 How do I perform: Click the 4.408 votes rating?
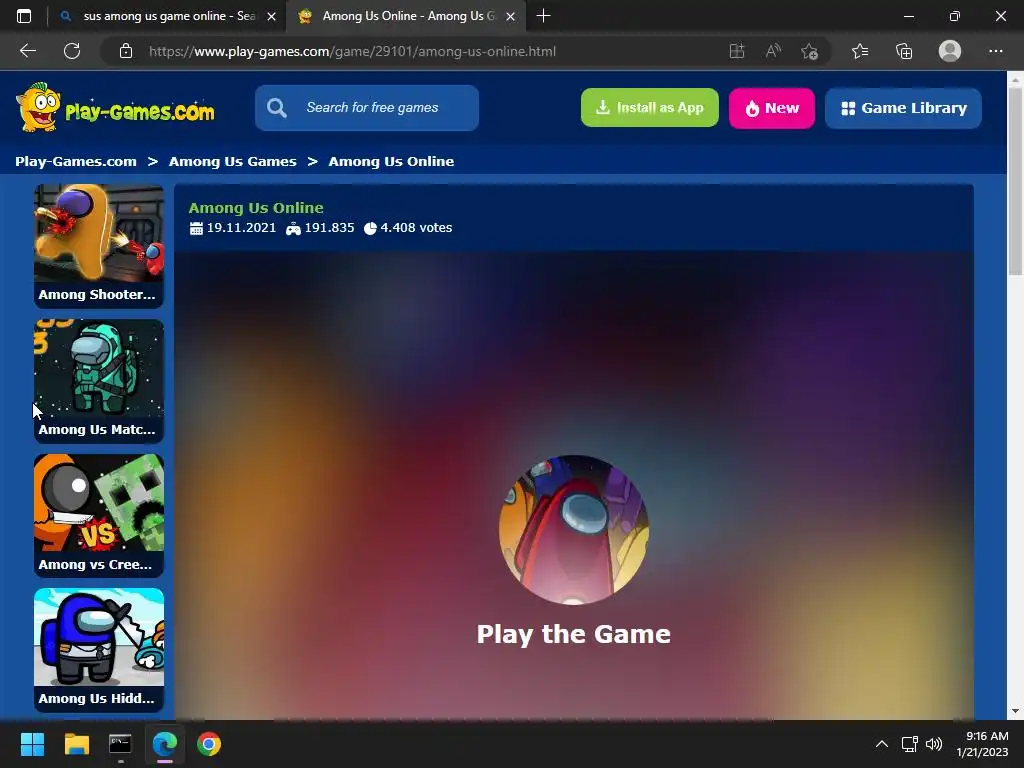coord(416,228)
